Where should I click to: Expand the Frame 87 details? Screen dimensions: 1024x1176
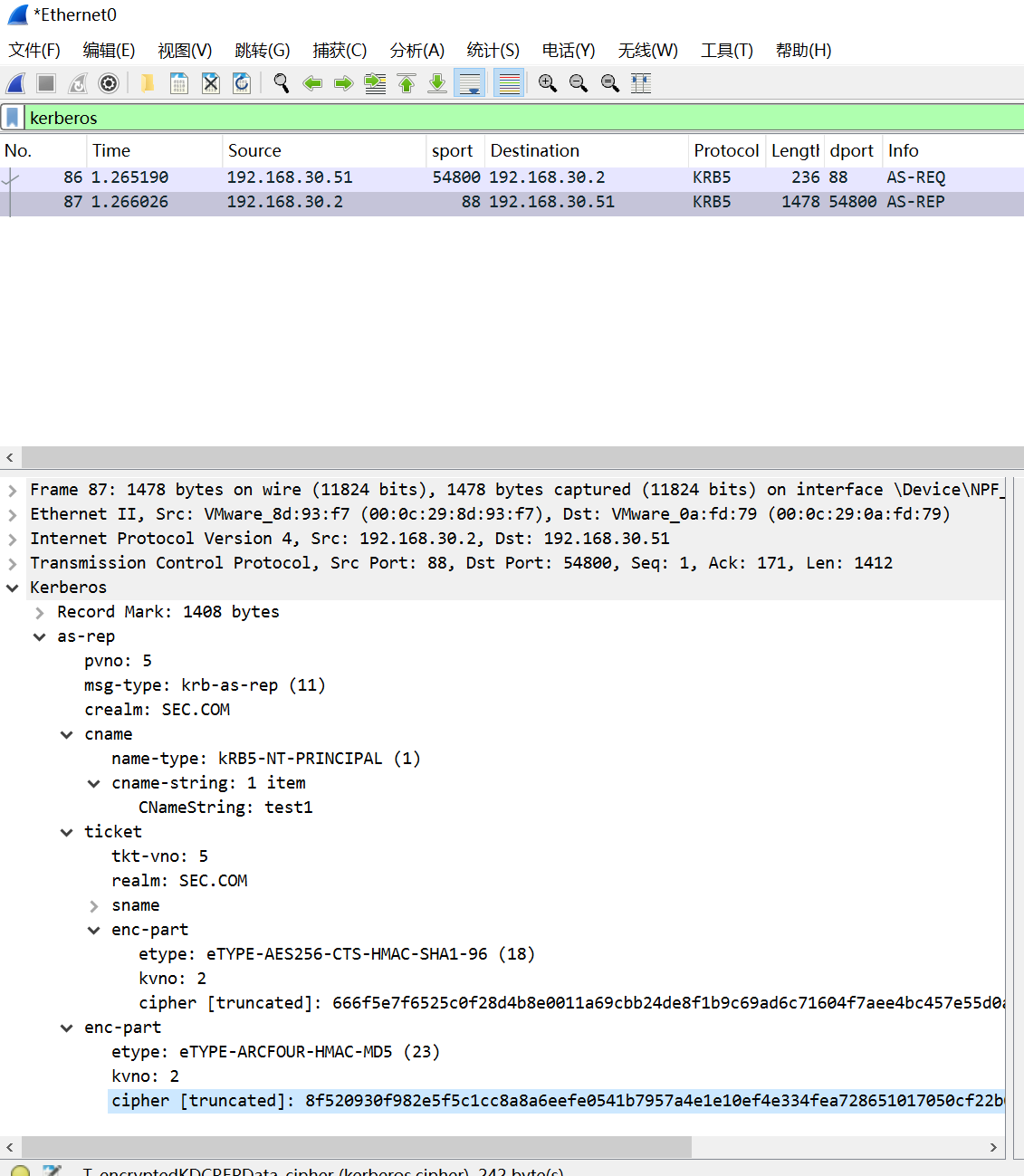pos(13,491)
